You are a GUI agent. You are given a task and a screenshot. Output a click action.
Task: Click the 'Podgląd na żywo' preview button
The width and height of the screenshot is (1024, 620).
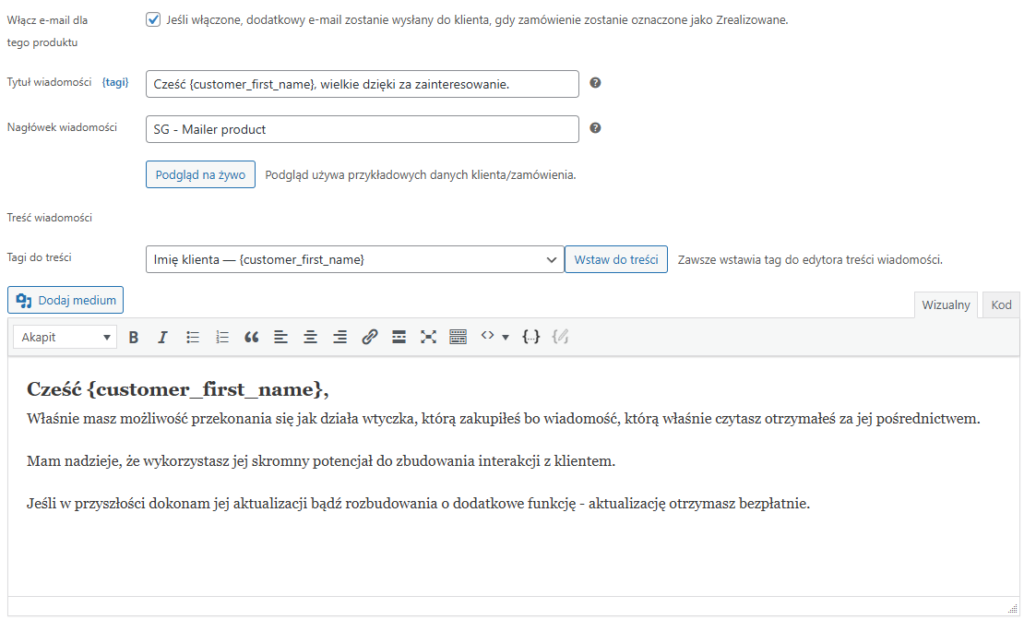coord(200,173)
